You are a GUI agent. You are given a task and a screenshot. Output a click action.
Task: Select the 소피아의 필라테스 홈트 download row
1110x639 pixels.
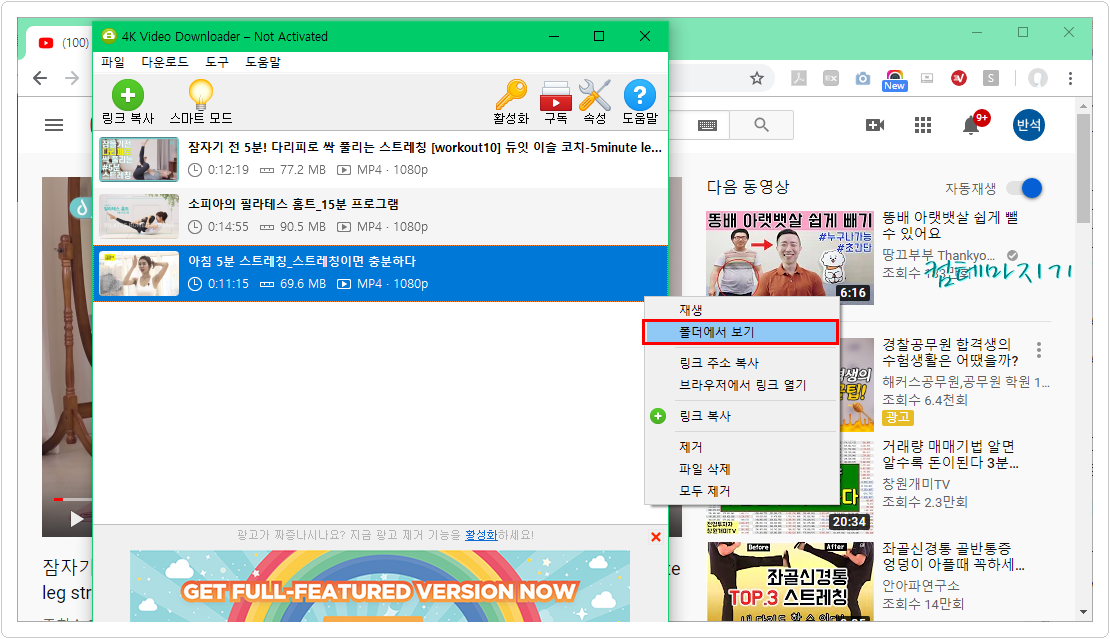pos(380,217)
